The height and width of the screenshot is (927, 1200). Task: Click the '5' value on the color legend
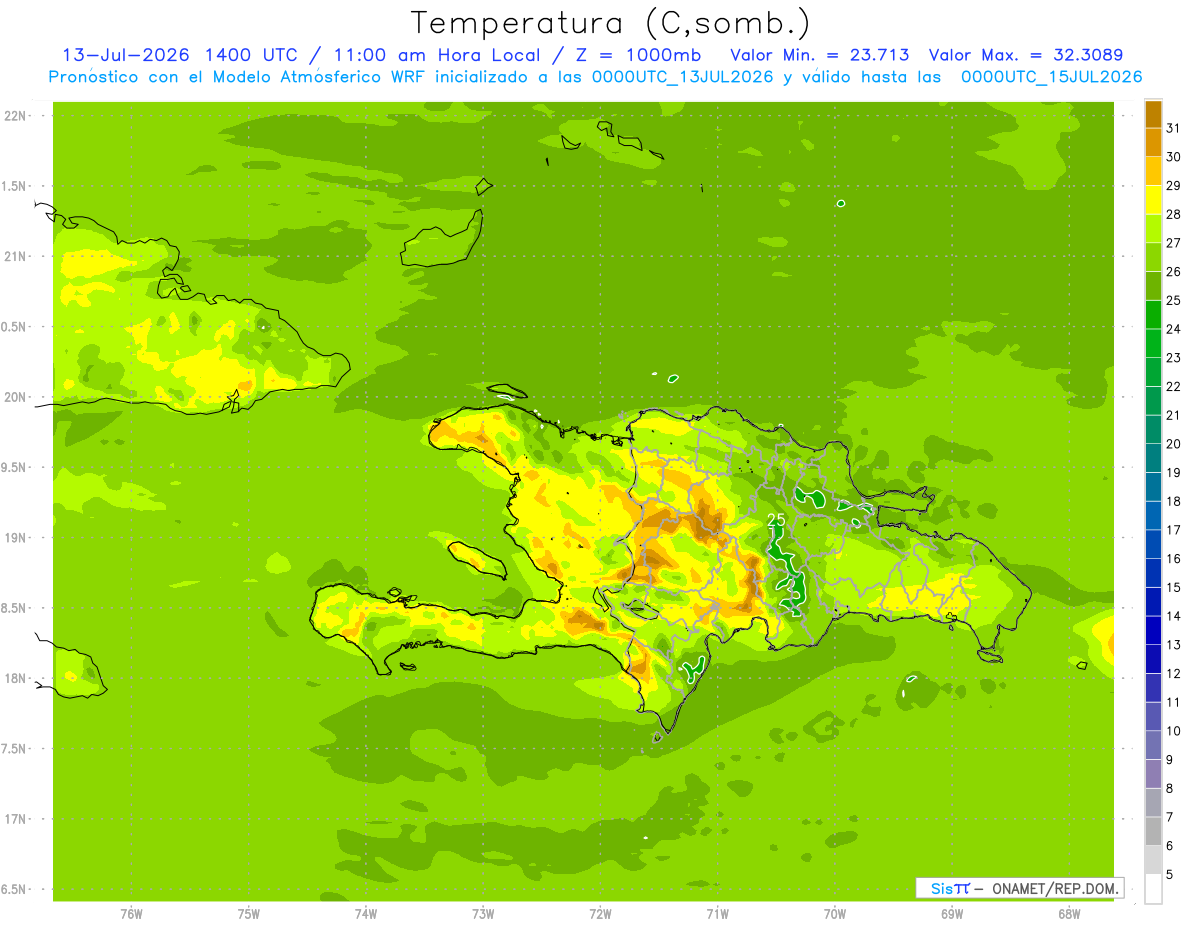[x=1170, y=874]
